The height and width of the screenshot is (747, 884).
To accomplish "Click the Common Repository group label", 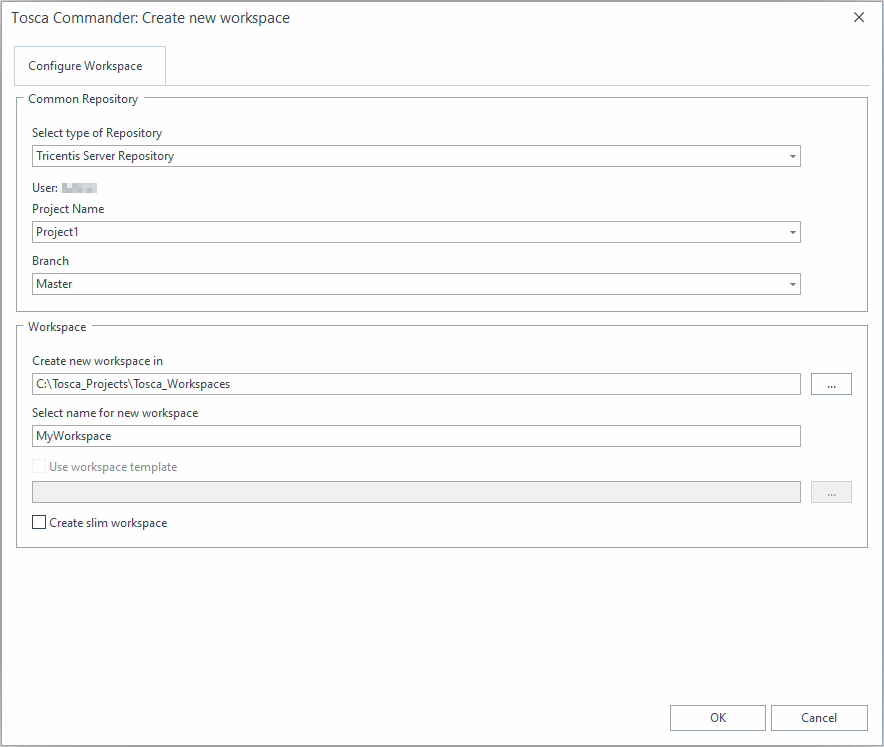I will pos(83,99).
